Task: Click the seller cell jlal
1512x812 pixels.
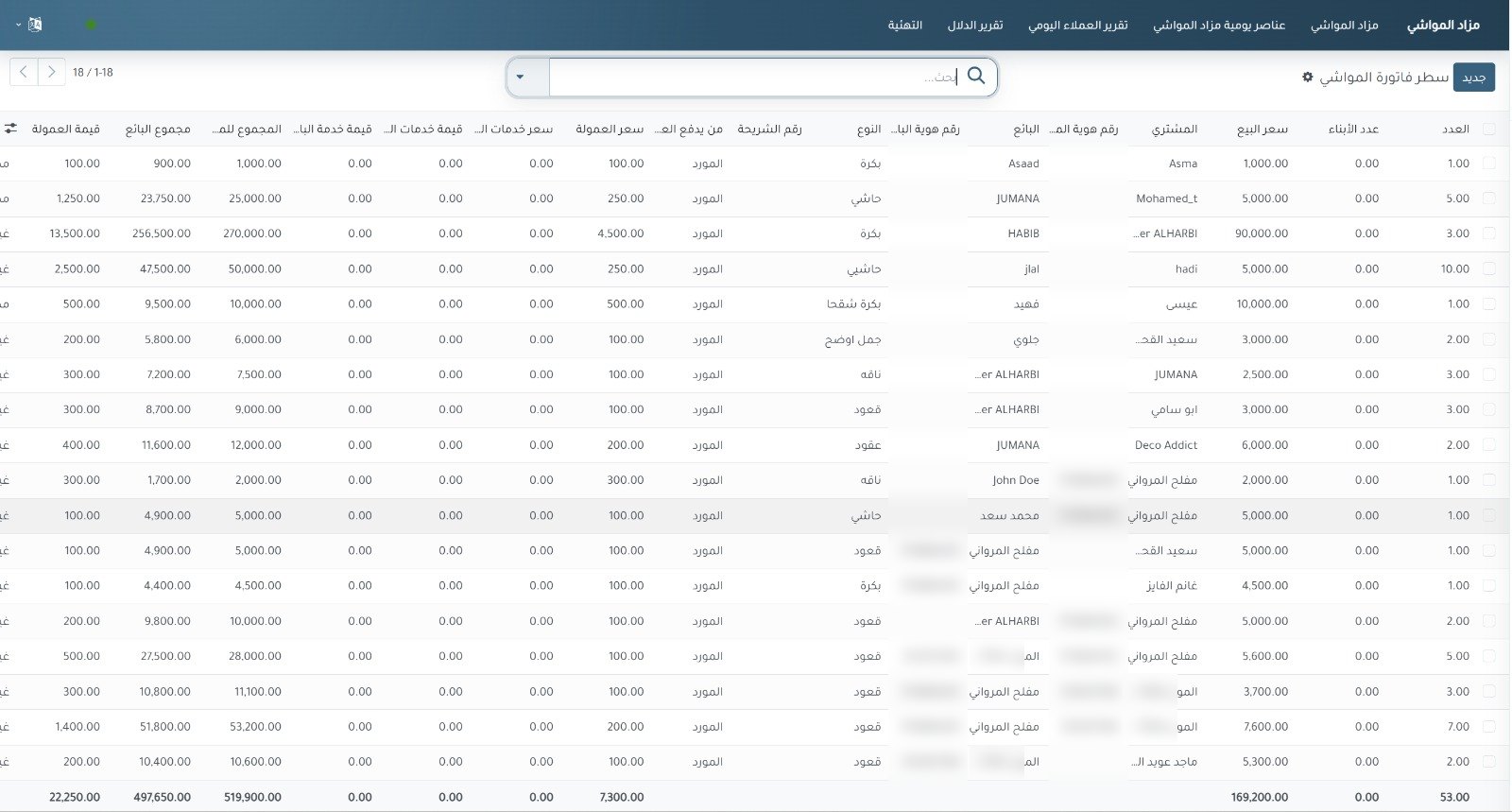Action: (x=1032, y=269)
